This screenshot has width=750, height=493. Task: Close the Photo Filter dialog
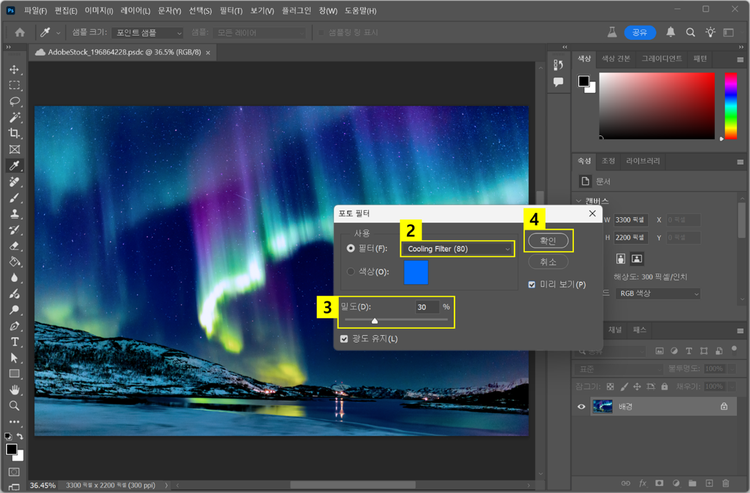pyautogui.click(x=592, y=213)
